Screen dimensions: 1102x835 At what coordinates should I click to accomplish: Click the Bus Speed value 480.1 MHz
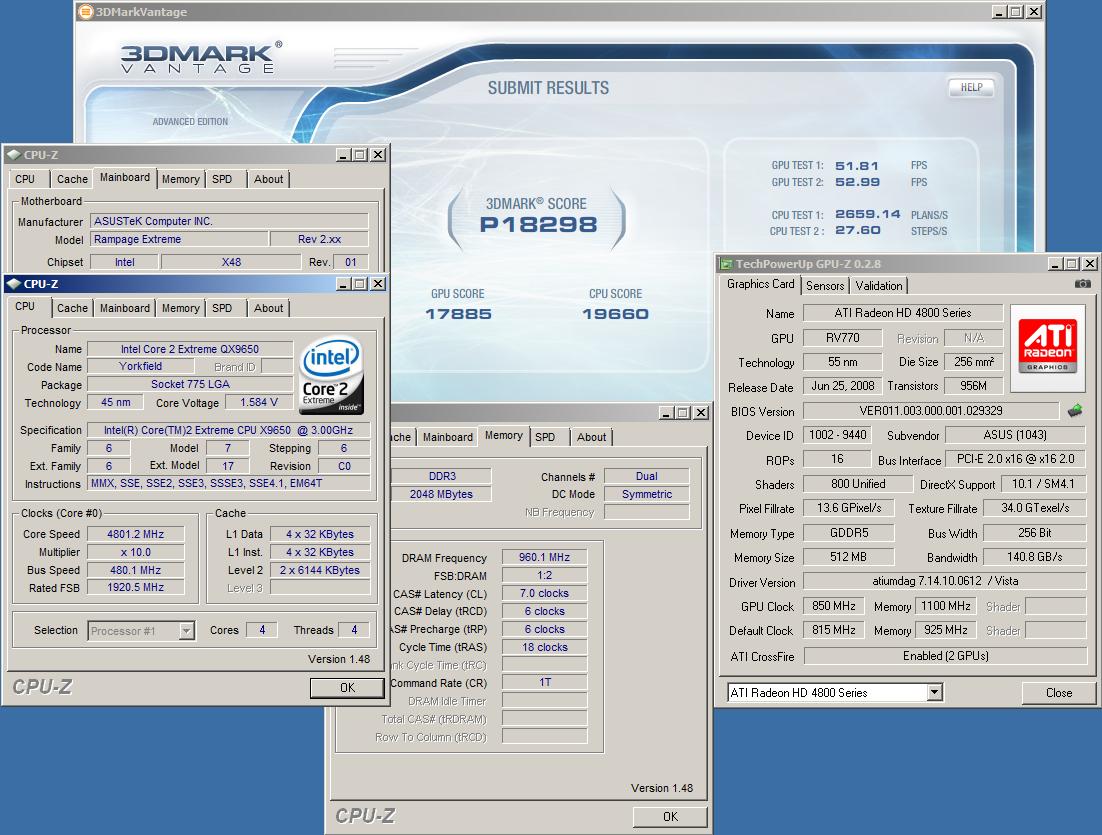[136, 570]
